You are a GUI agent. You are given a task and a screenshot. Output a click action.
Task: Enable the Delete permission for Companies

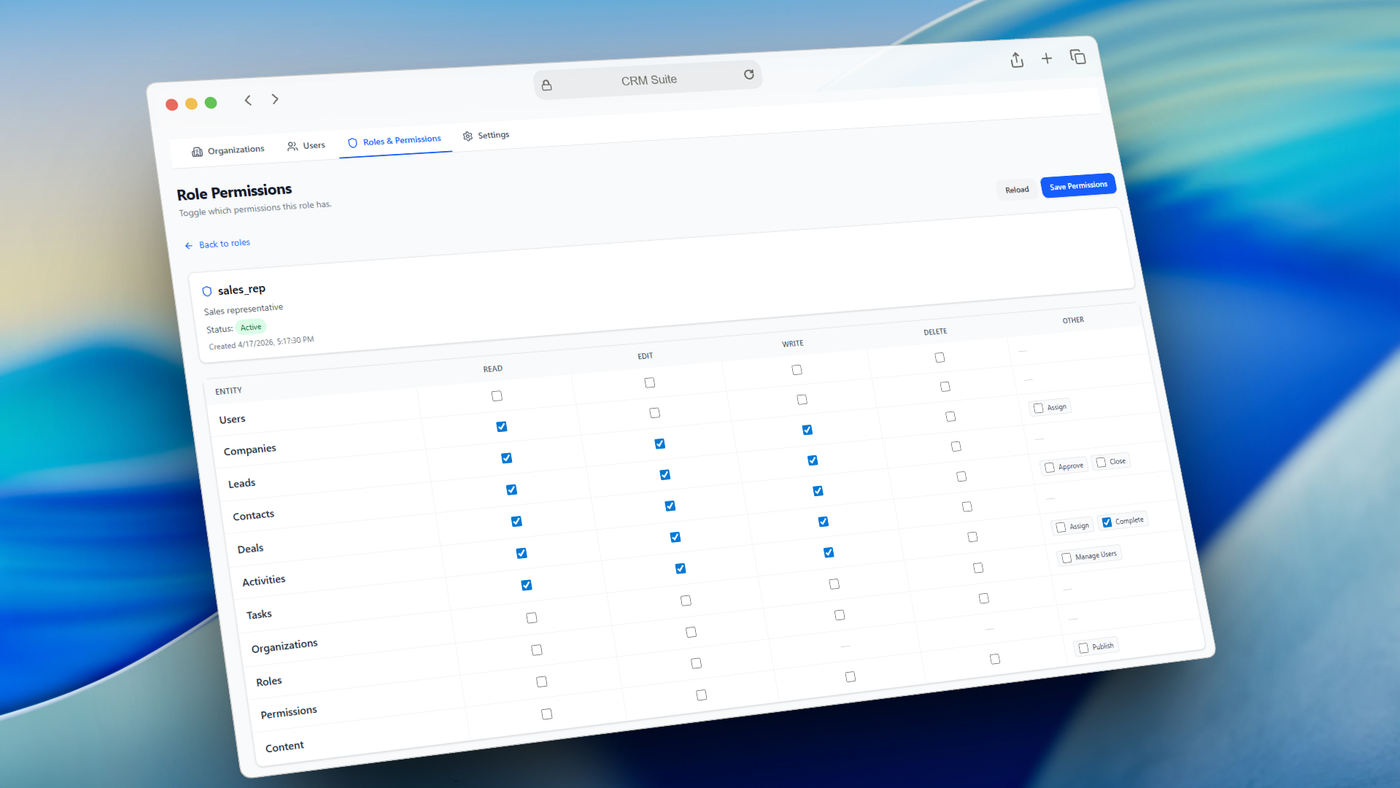(x=956, y=446)
